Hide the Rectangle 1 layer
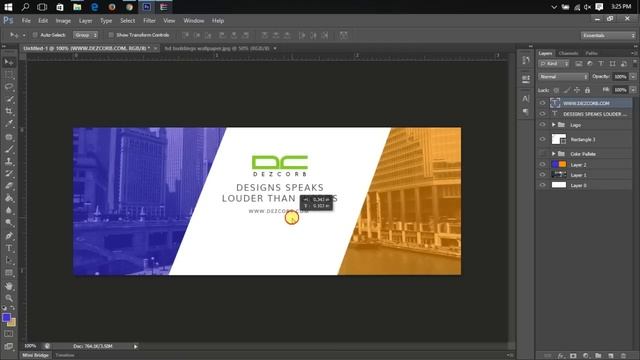 542,139
